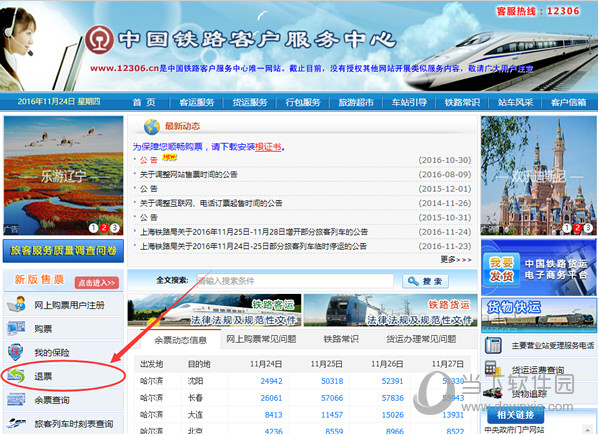The height and width of the screenshot is (436, 598).
Task: Select slide 2 on the right castle banner
Action: pos(577,228)
